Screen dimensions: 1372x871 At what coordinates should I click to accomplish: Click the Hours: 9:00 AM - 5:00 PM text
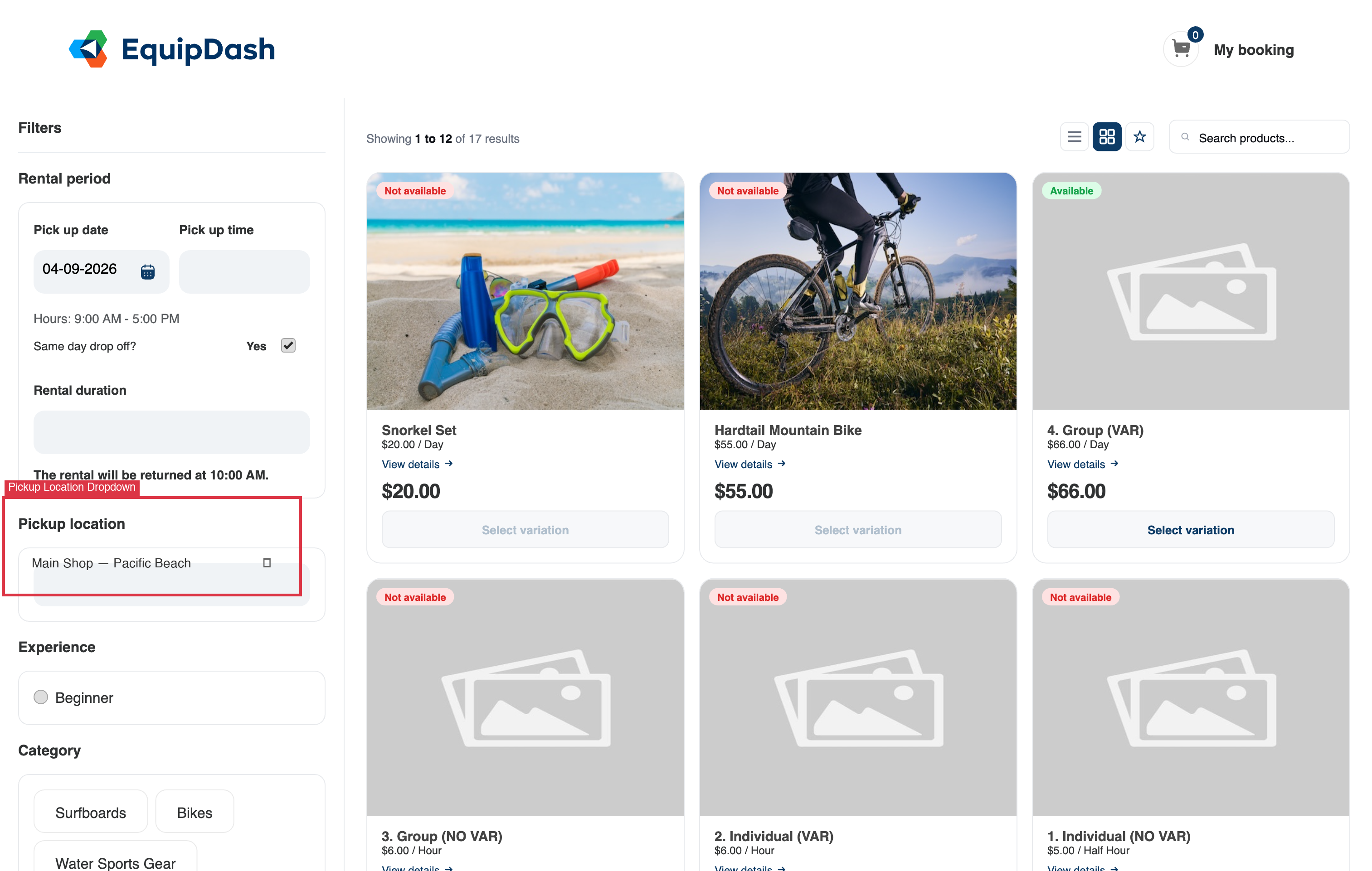point(106,319)
